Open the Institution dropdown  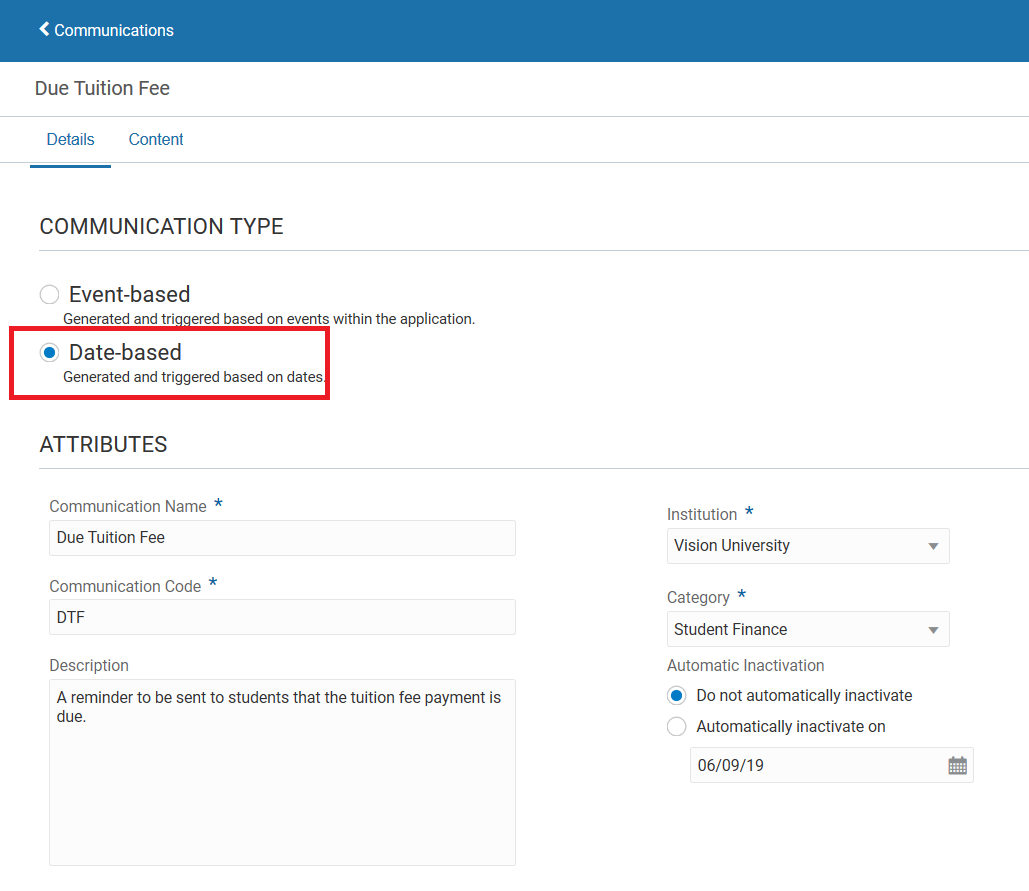[933, 546]
